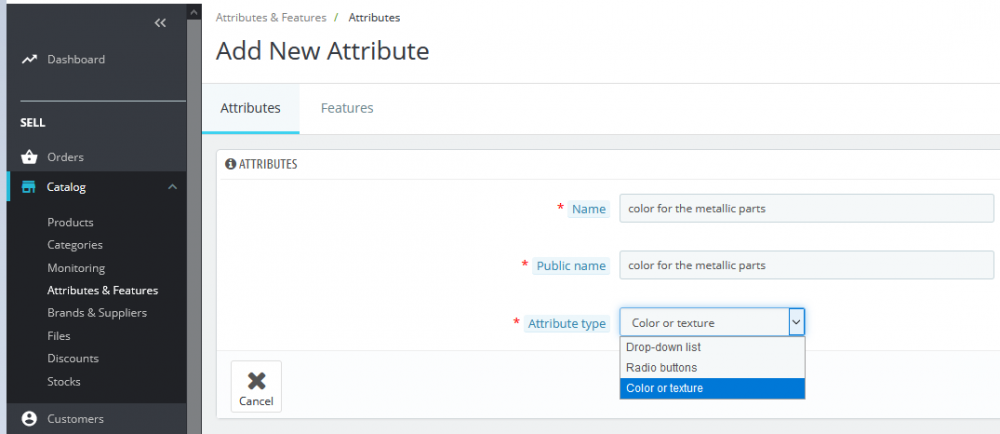This screenshot has height=434, width=1000.
Task: Click into the Public name field
Action: [x=806, y=265]
